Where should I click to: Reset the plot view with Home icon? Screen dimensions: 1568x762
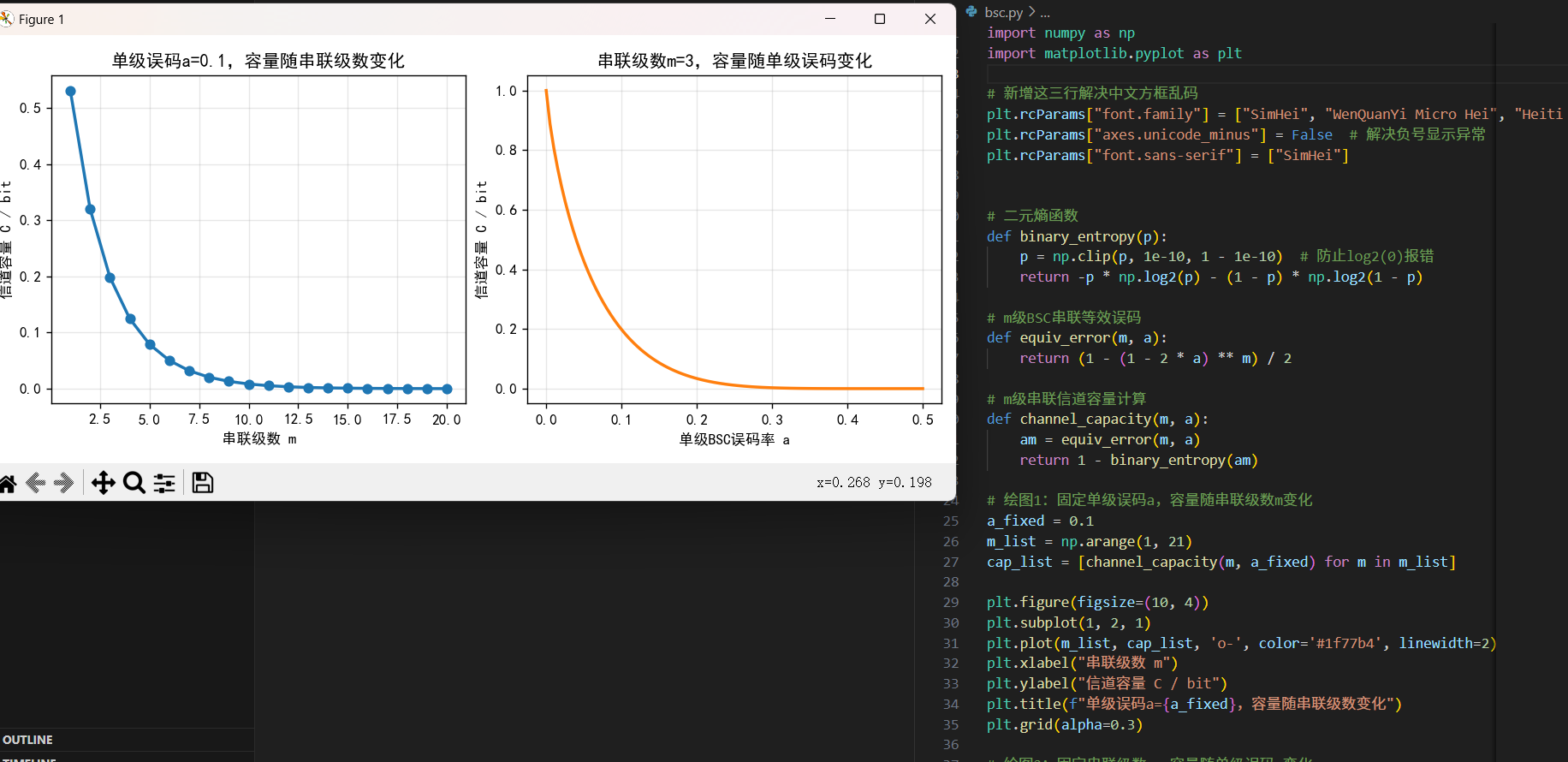(x=8, y=483)
